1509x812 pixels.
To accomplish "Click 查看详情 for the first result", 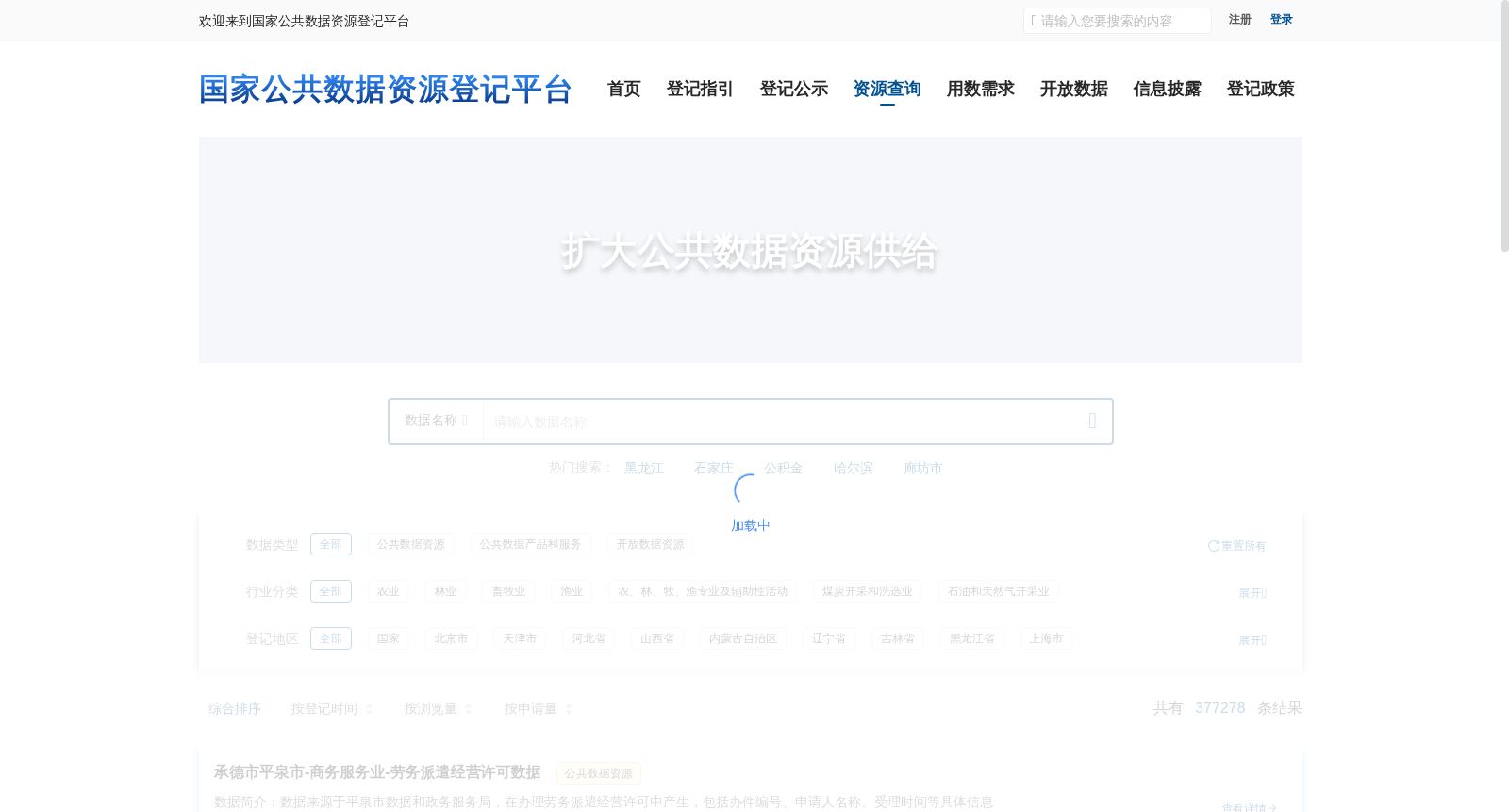I will pos(1249,807).
